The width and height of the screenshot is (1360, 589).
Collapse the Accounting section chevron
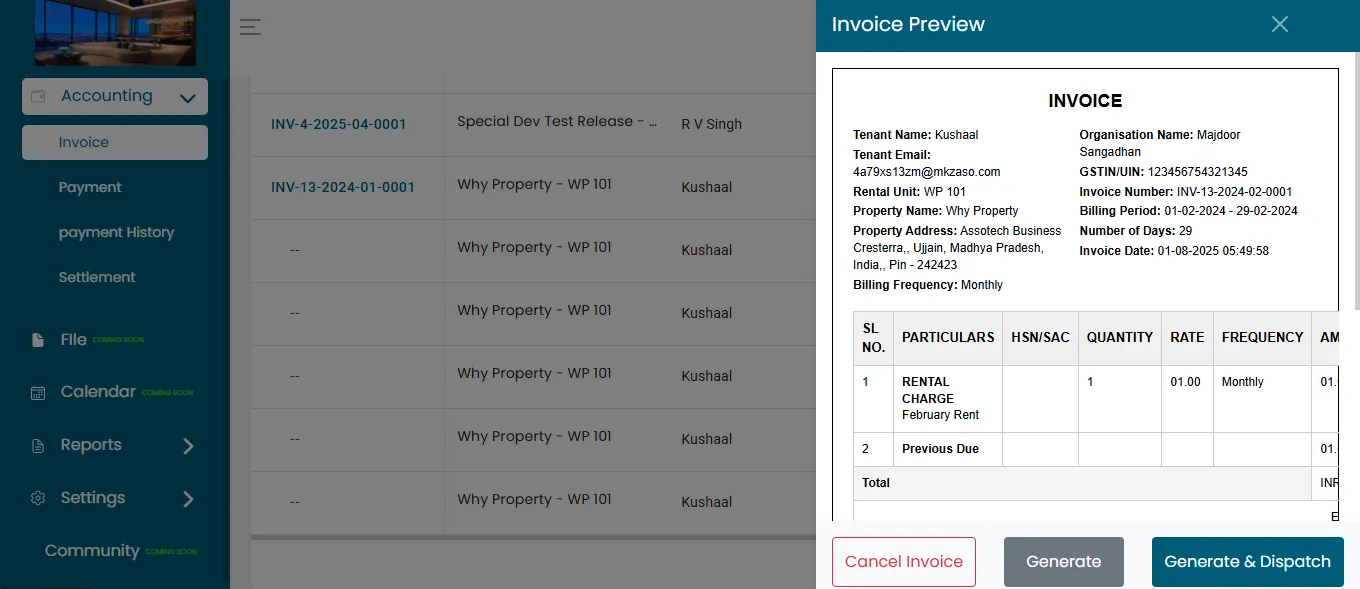[x=187, y=98]
